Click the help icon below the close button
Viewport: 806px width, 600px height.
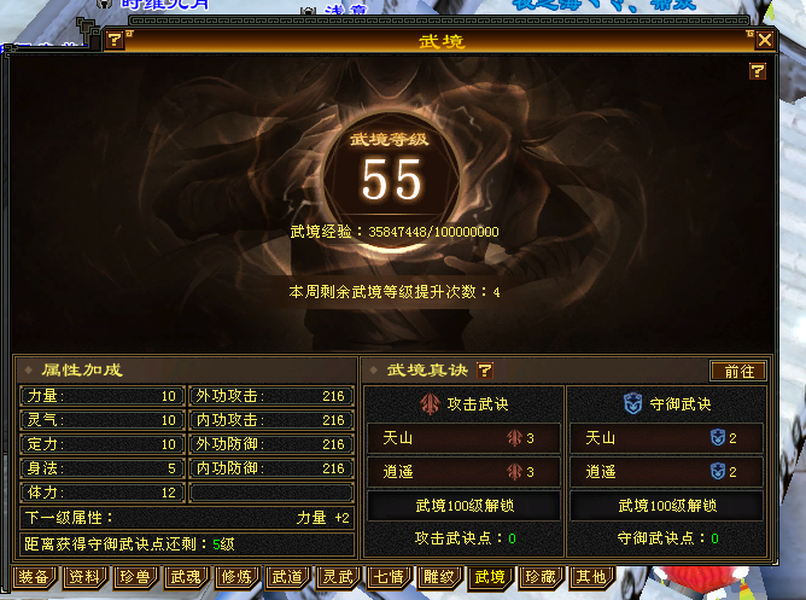point(758,71)
